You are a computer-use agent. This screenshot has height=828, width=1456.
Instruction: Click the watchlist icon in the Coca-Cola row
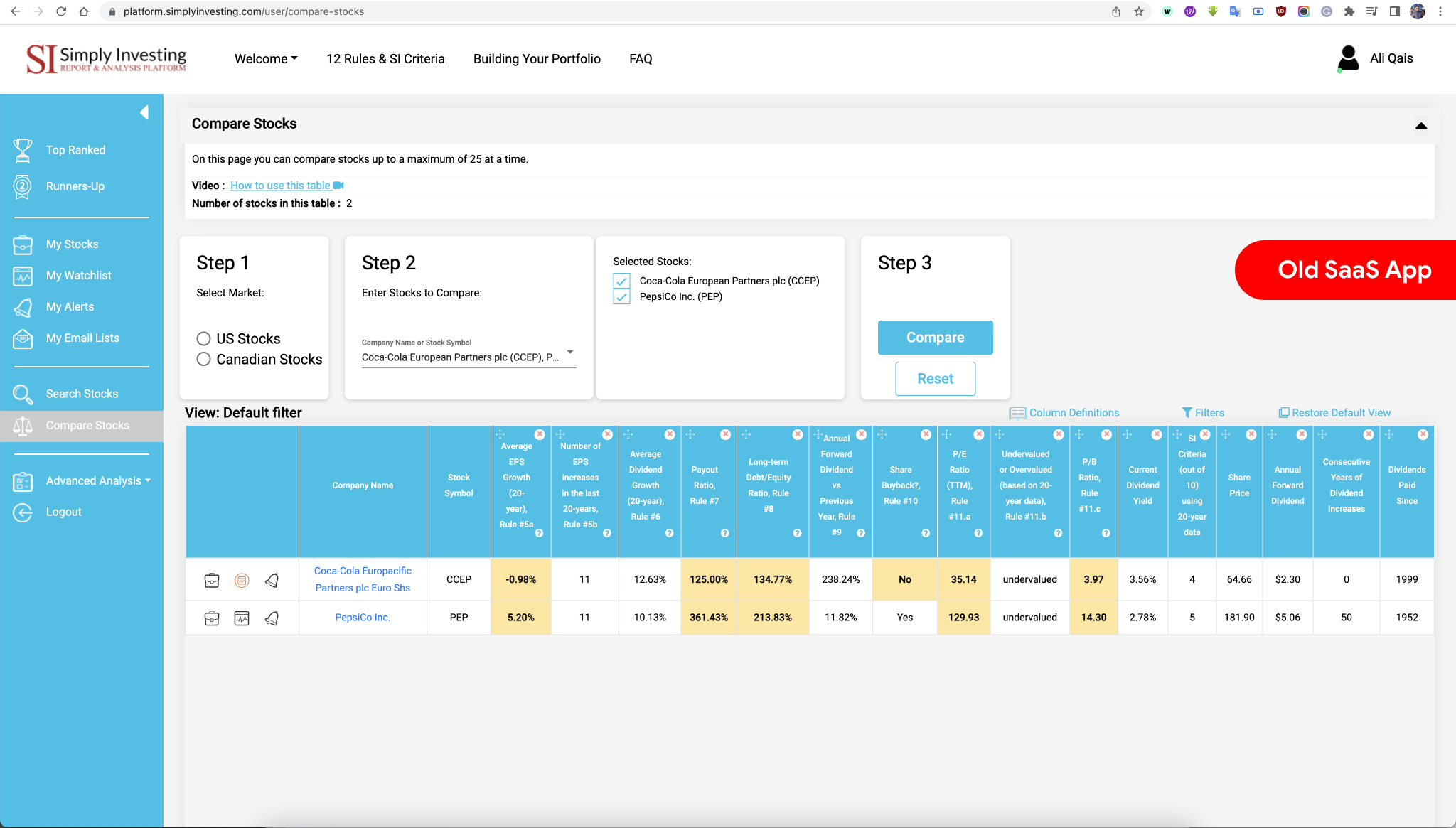pyautogui.click(x=242, y=581)
